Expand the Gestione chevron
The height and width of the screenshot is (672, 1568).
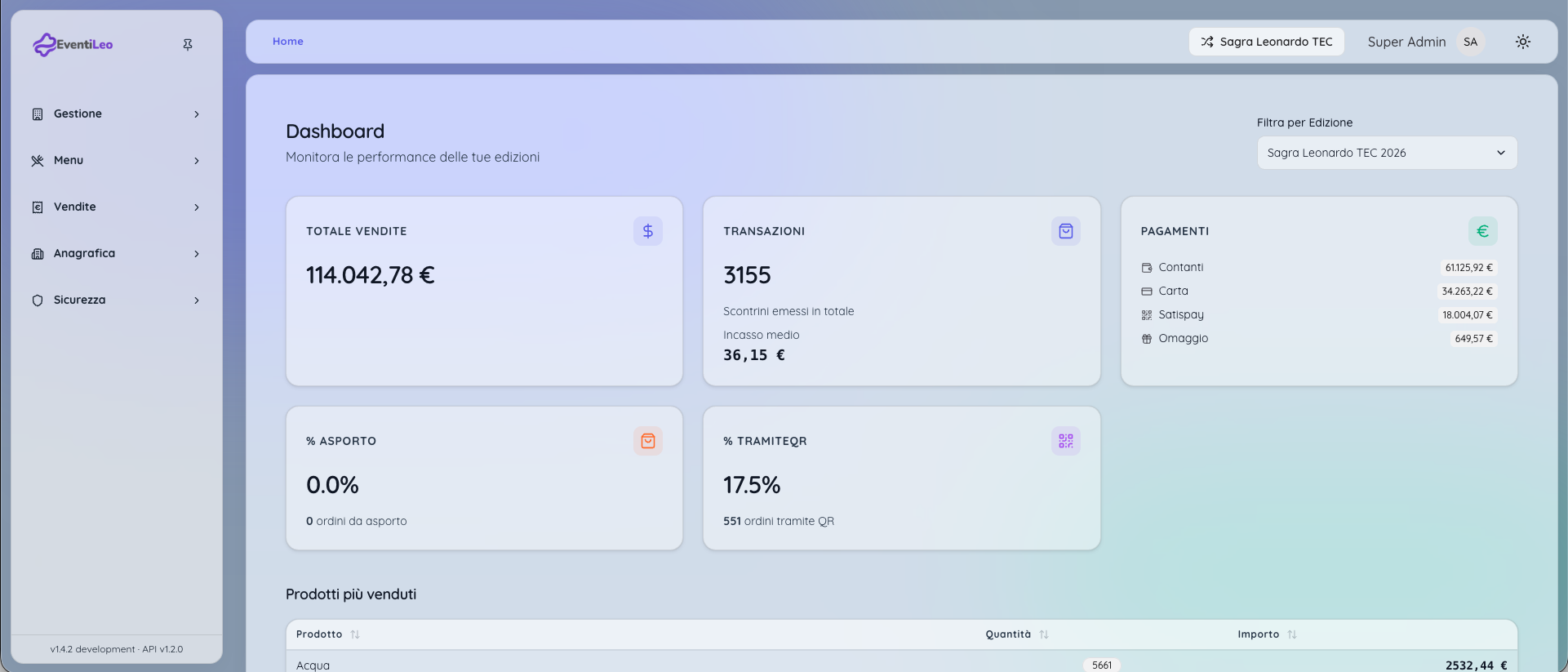click(197, 114)
